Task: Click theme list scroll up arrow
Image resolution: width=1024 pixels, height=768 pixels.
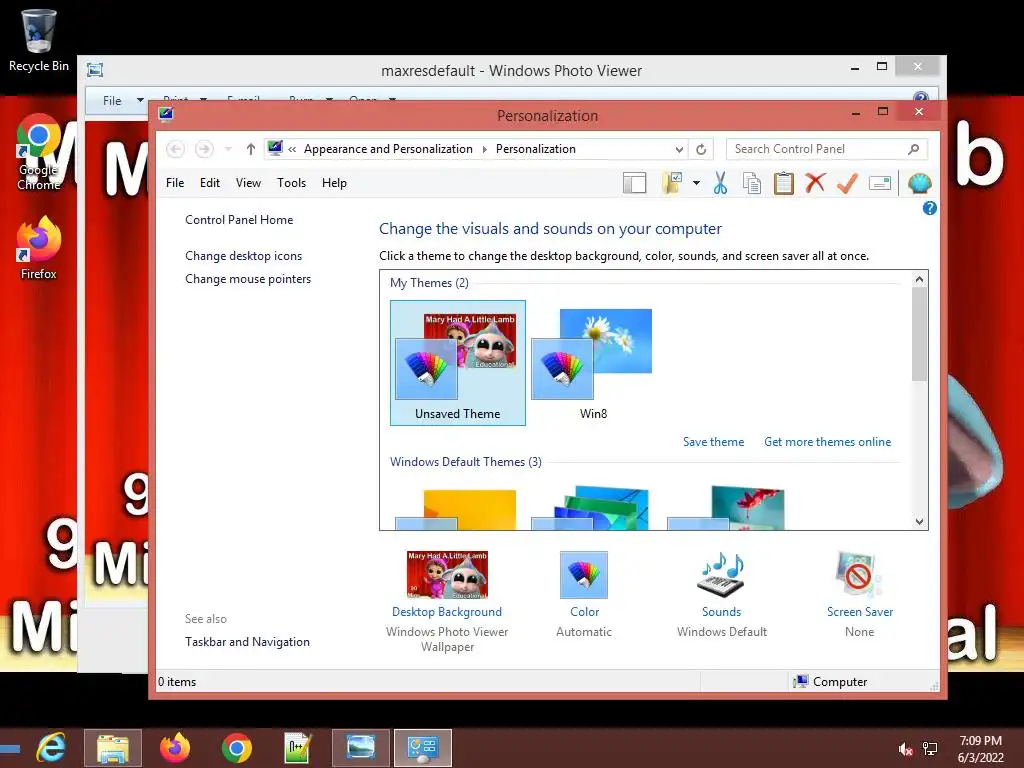Action: point(919,280)
